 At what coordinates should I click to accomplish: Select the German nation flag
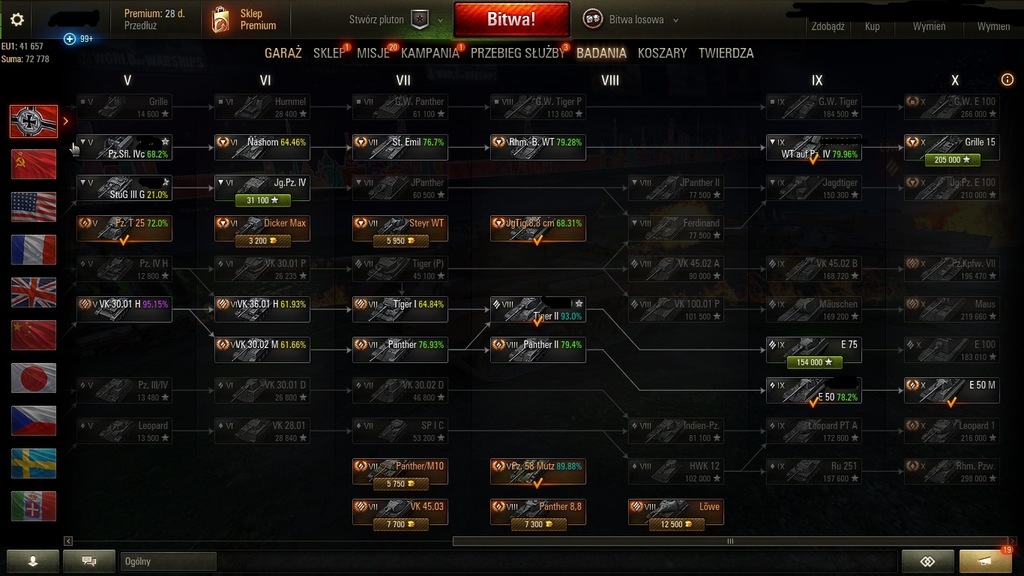pos(33,121)
